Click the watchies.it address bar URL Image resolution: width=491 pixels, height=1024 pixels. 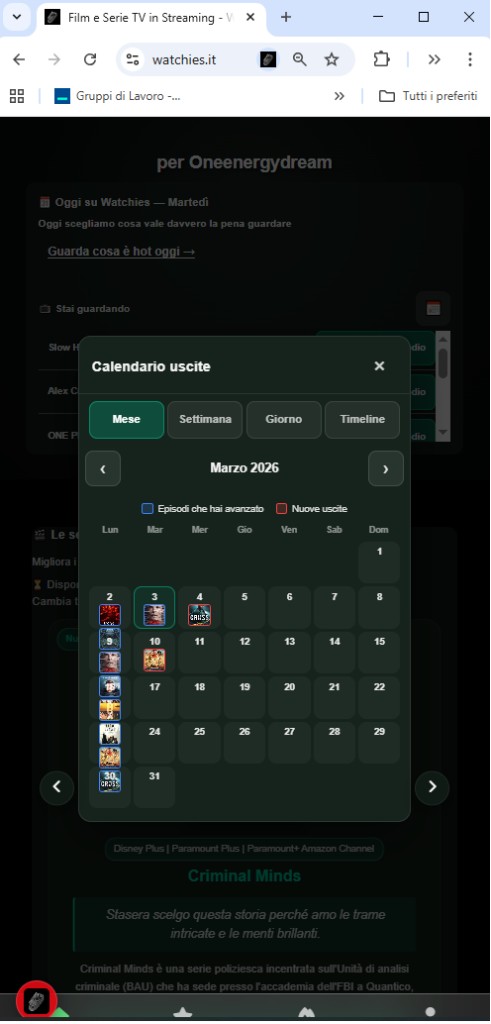click(184, 60)
